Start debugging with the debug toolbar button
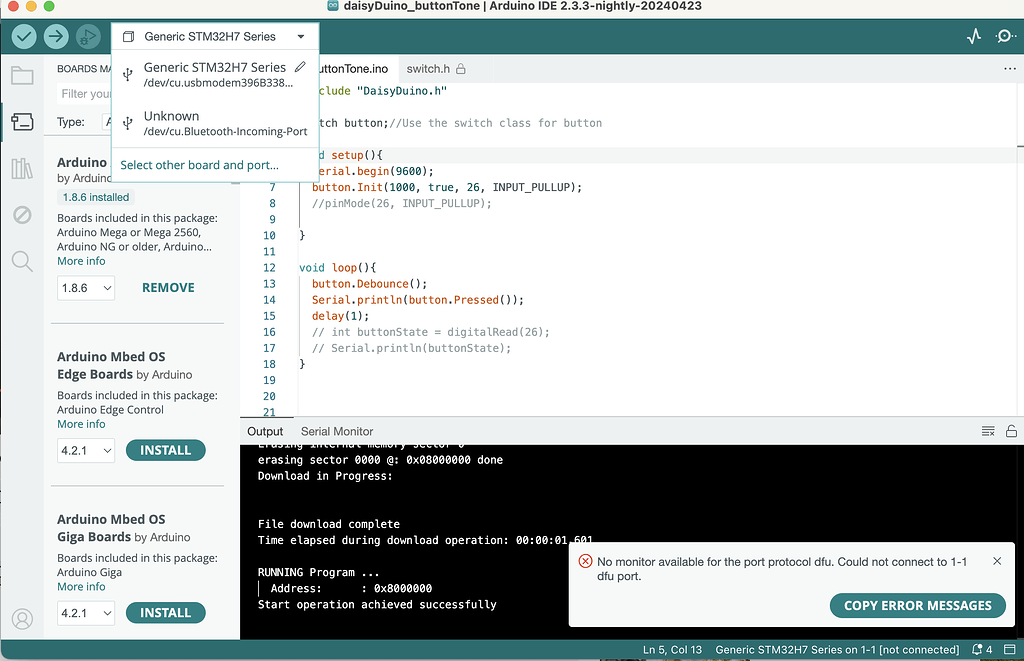 [88, 36]
